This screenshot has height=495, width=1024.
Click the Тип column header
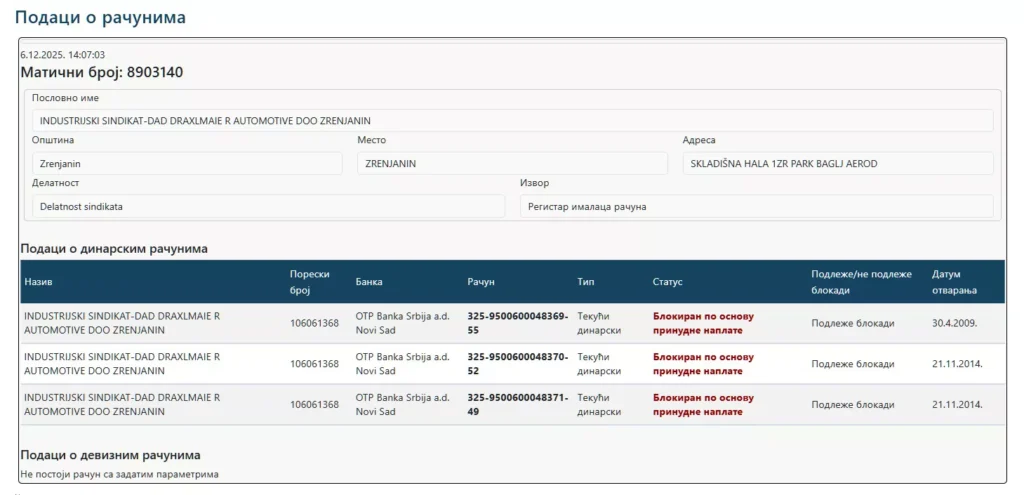[584, 282]
